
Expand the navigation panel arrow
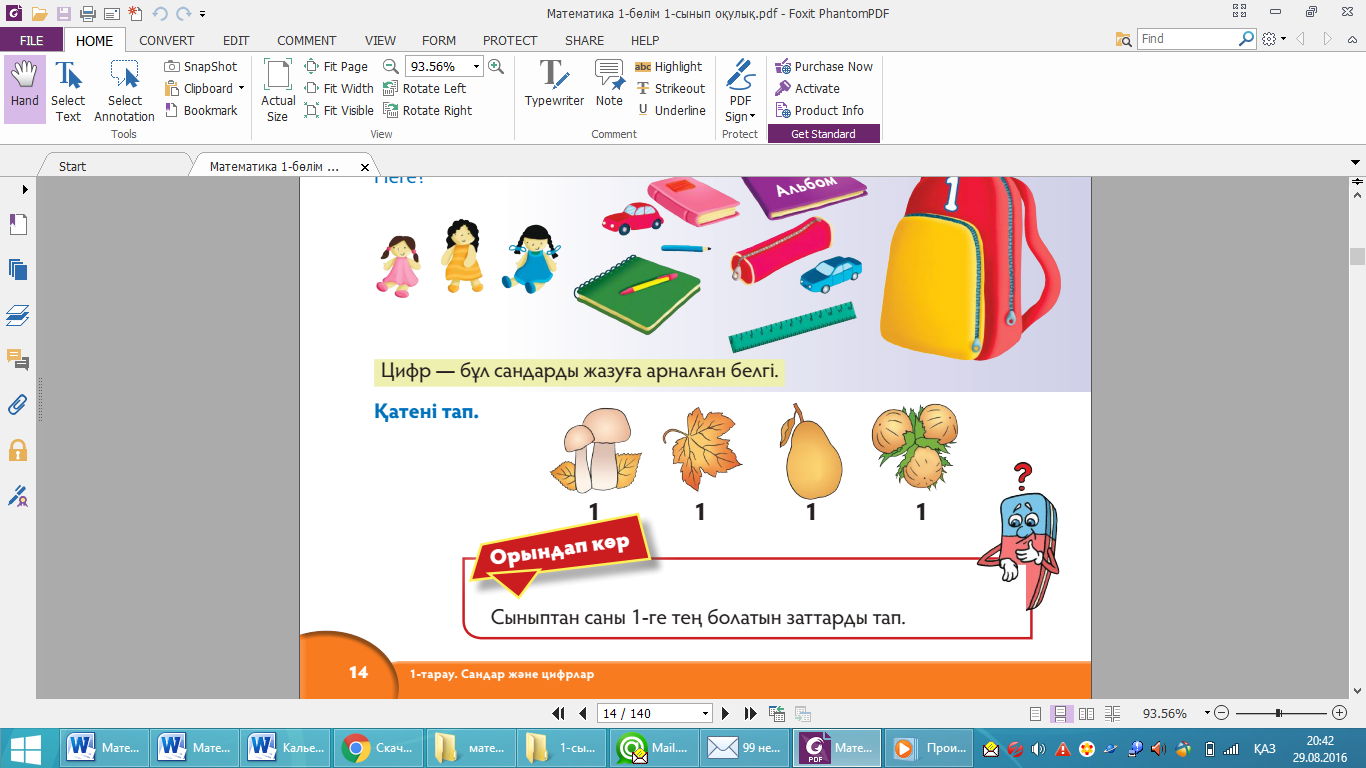click(25, 189)
